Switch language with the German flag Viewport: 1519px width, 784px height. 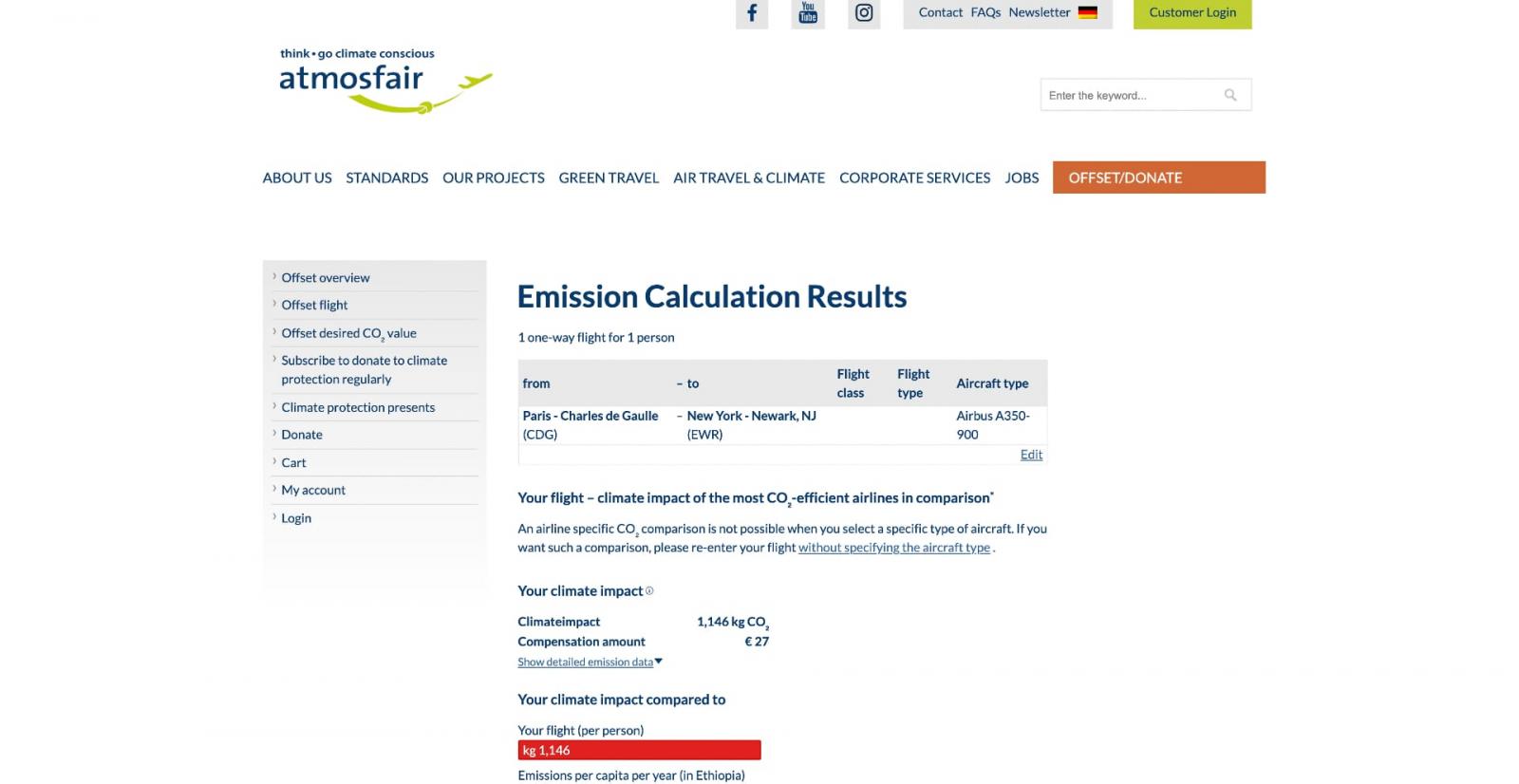(x=1088, y=12)
